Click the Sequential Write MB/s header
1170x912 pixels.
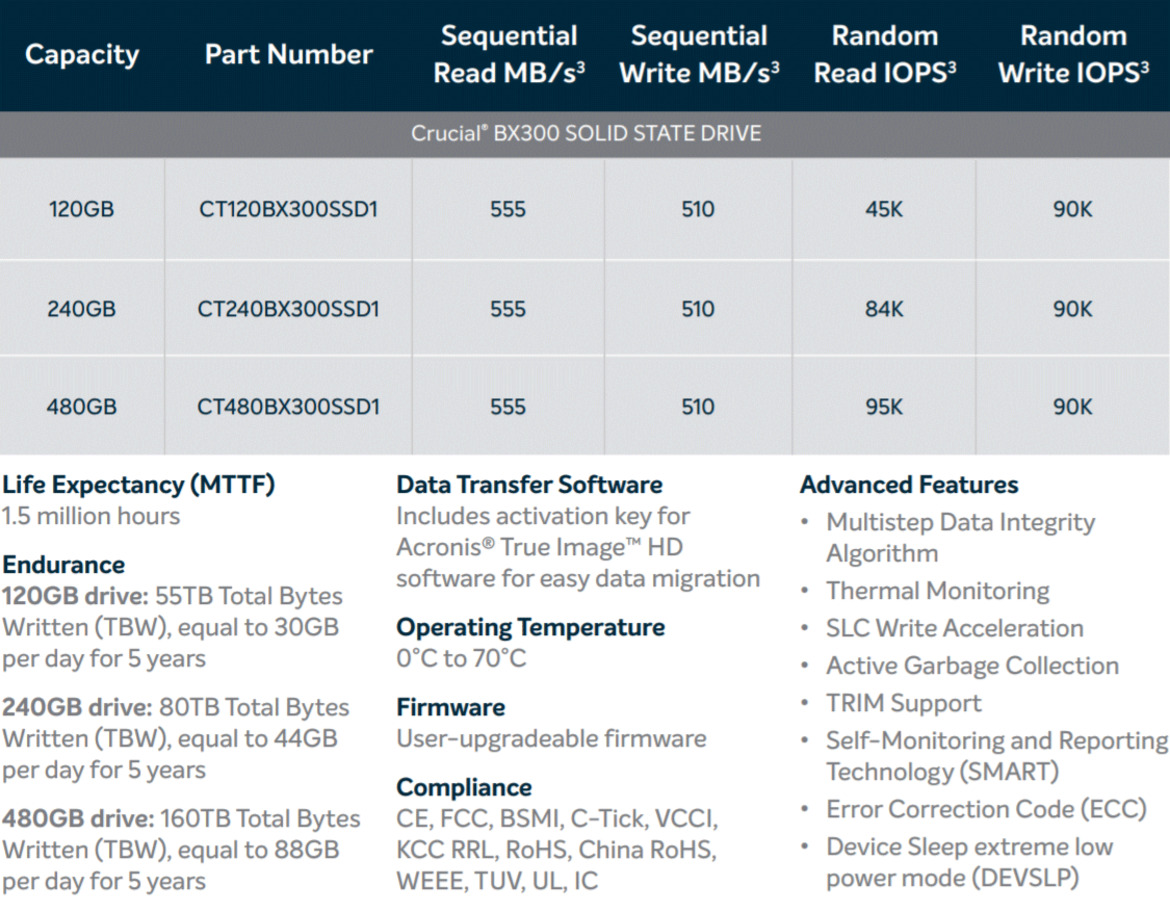point(699,54)
